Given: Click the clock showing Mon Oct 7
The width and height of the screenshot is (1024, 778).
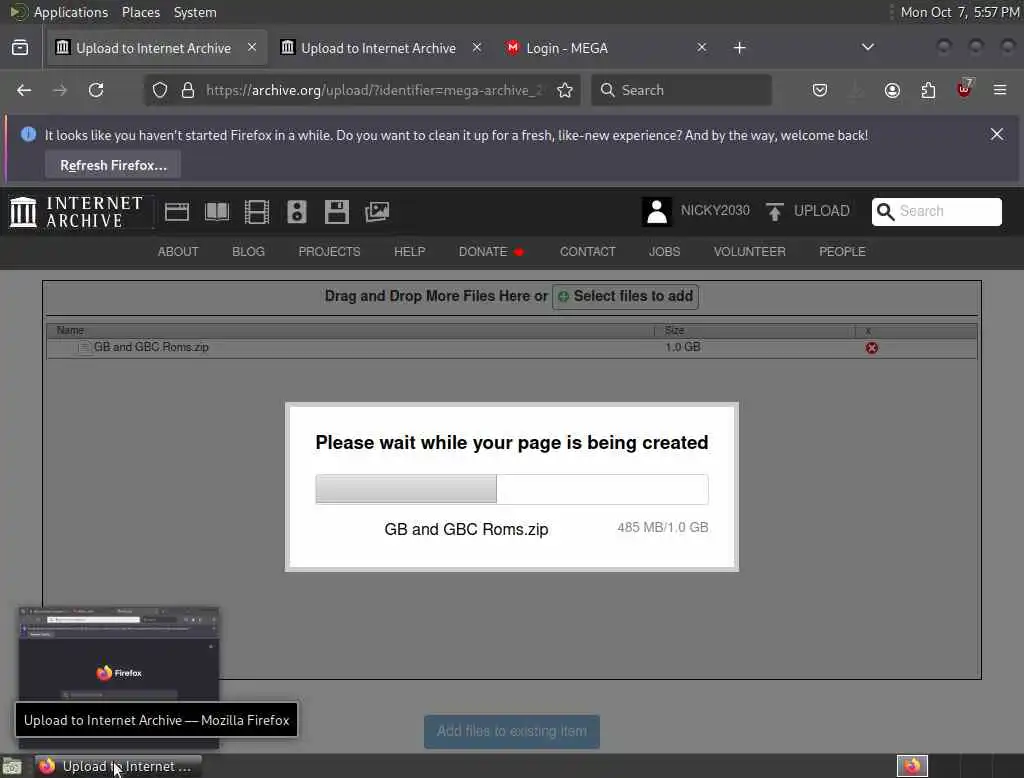Looking at the screenshot, I should (x=959, y=12).
